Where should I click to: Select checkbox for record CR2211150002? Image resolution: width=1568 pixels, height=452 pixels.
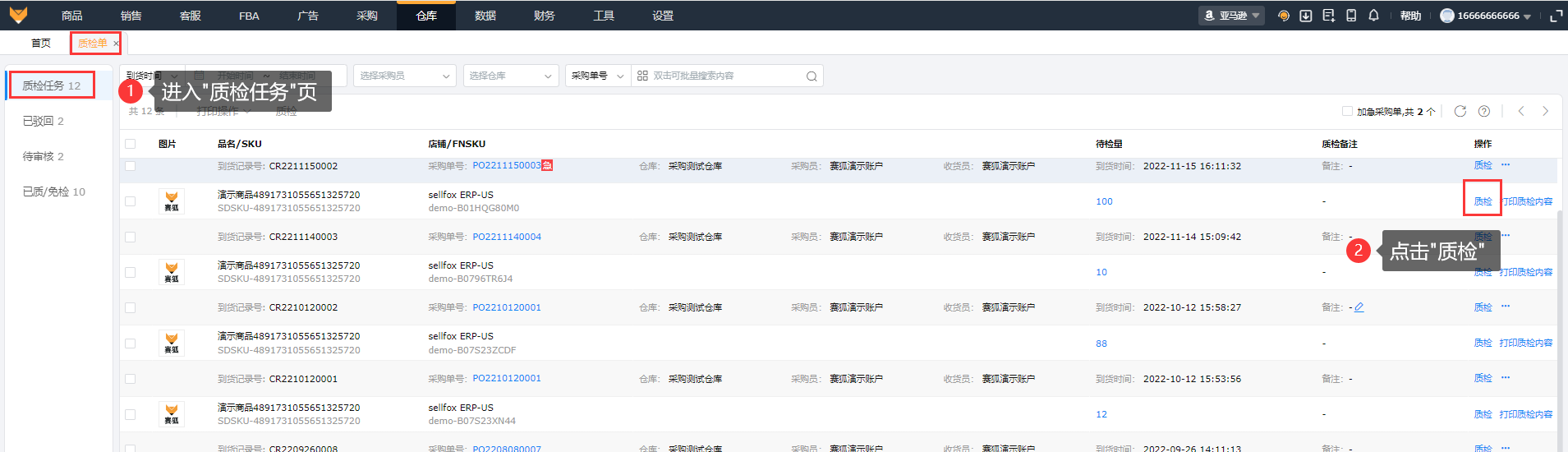[130, 166]
